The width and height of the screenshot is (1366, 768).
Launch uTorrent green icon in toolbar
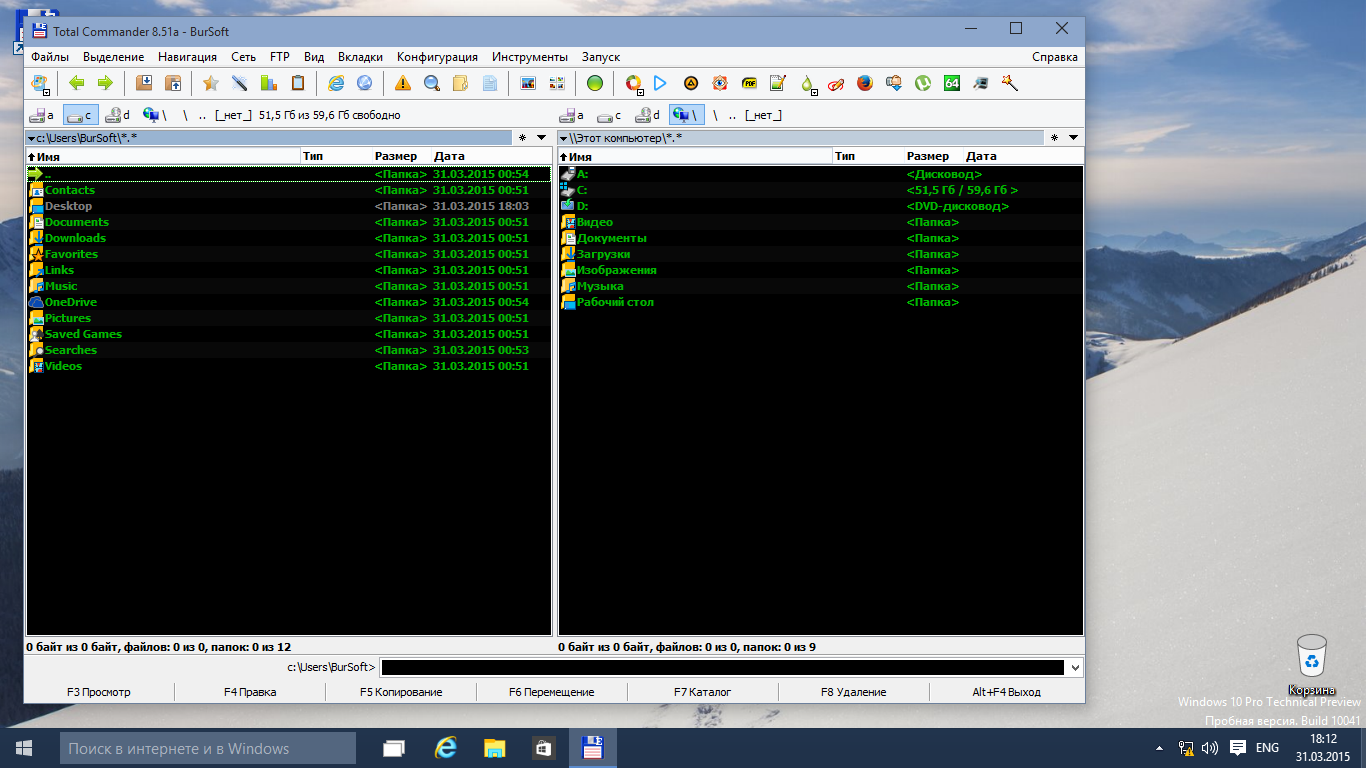click(923, 83)
